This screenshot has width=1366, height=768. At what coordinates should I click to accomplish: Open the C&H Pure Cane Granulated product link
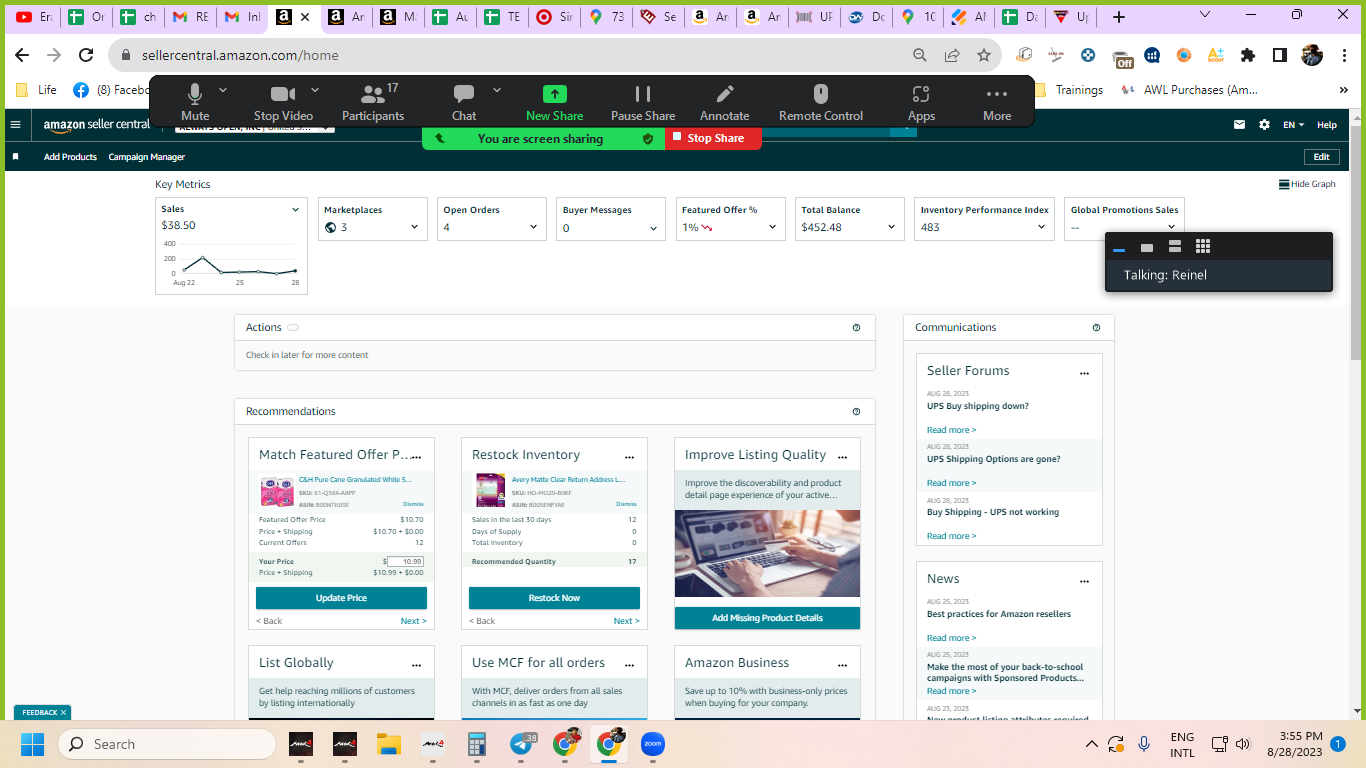point(355,480)
